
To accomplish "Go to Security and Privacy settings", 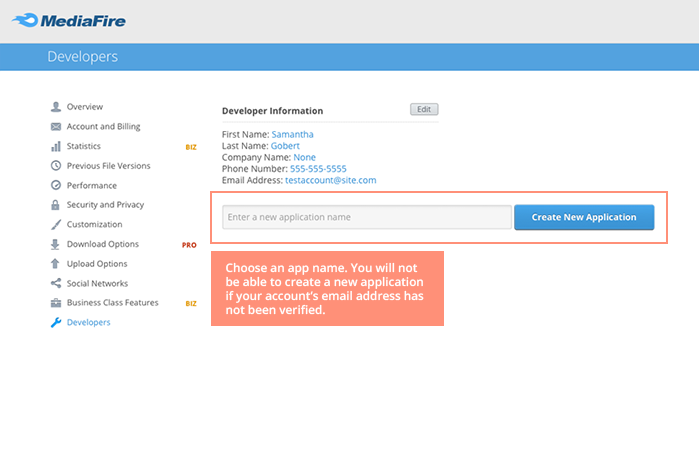I will pyautogui.click(x=105, y=205).
